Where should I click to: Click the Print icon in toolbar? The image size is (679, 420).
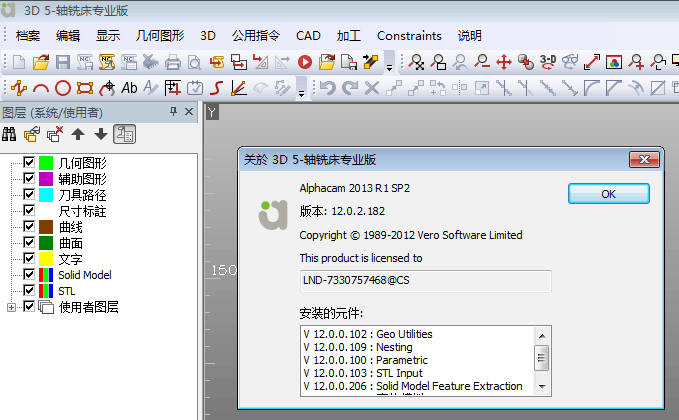(173, 62)
